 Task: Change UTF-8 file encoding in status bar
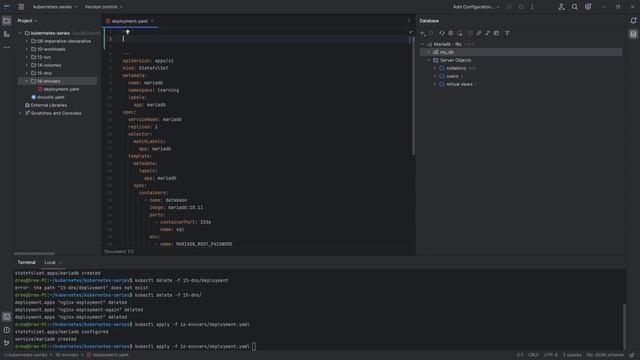point(551,355)
